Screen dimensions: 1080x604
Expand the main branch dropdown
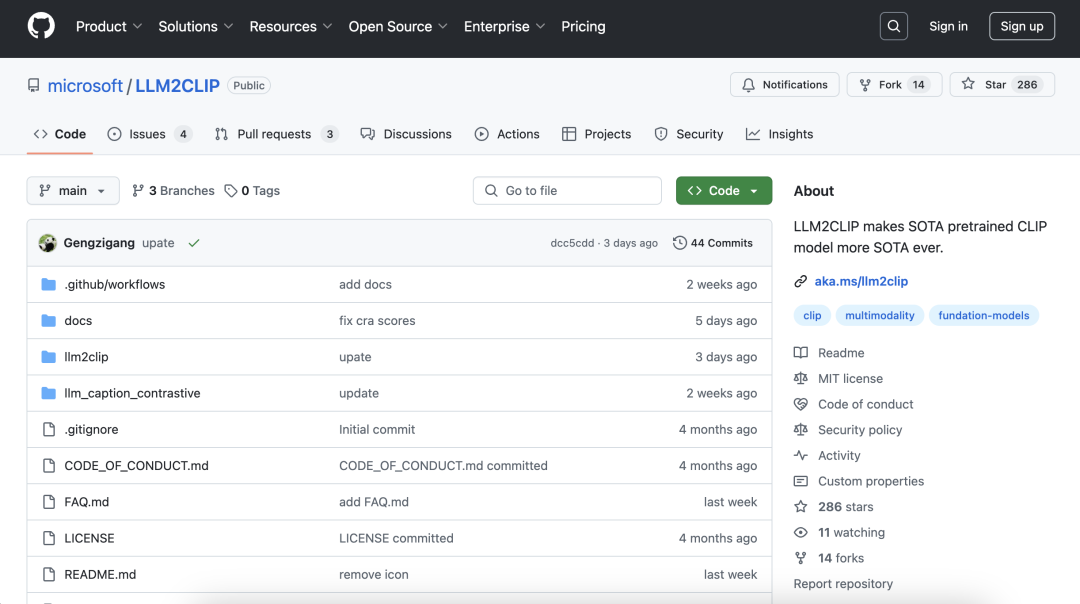(x=73, y=191)
